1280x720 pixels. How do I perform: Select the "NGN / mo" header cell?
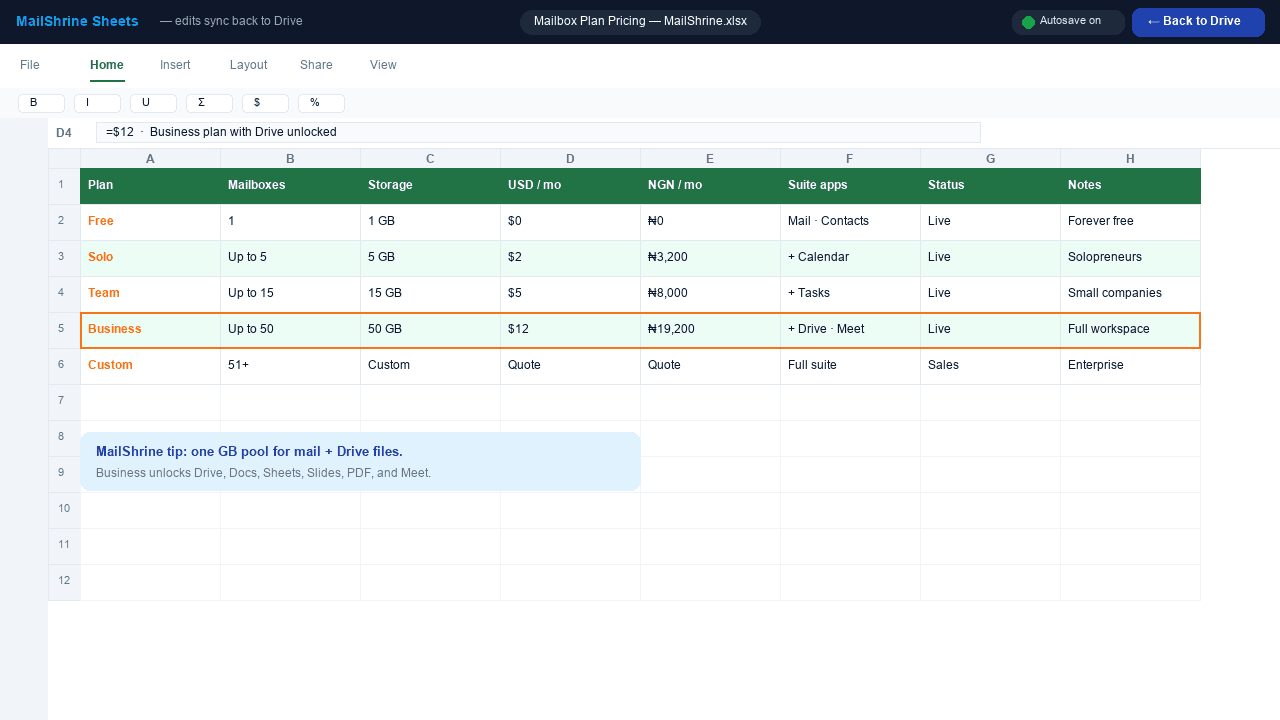pyautogui.click(x=710, y=187)
